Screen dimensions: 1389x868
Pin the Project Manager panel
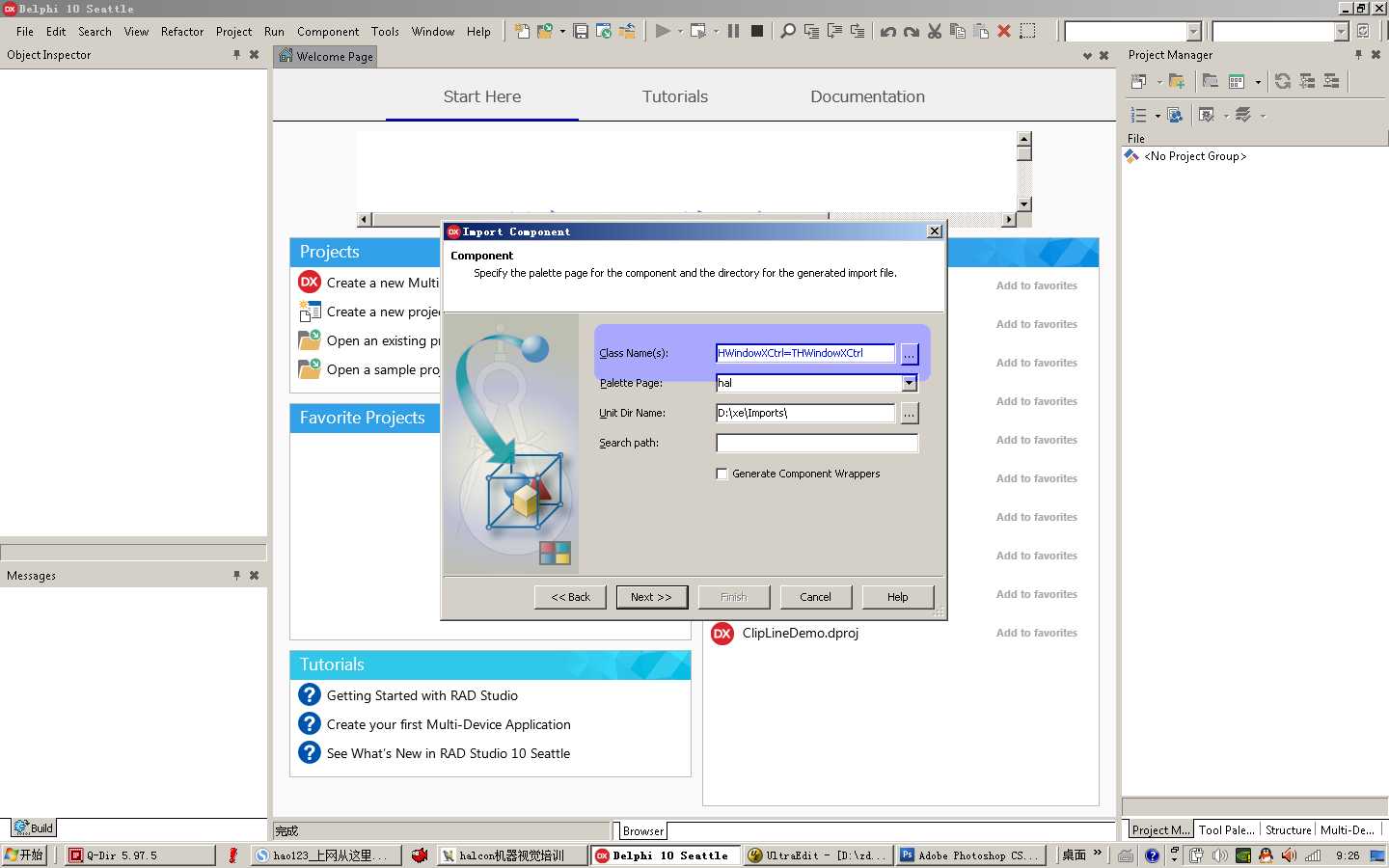click(x=1358, y=55)
